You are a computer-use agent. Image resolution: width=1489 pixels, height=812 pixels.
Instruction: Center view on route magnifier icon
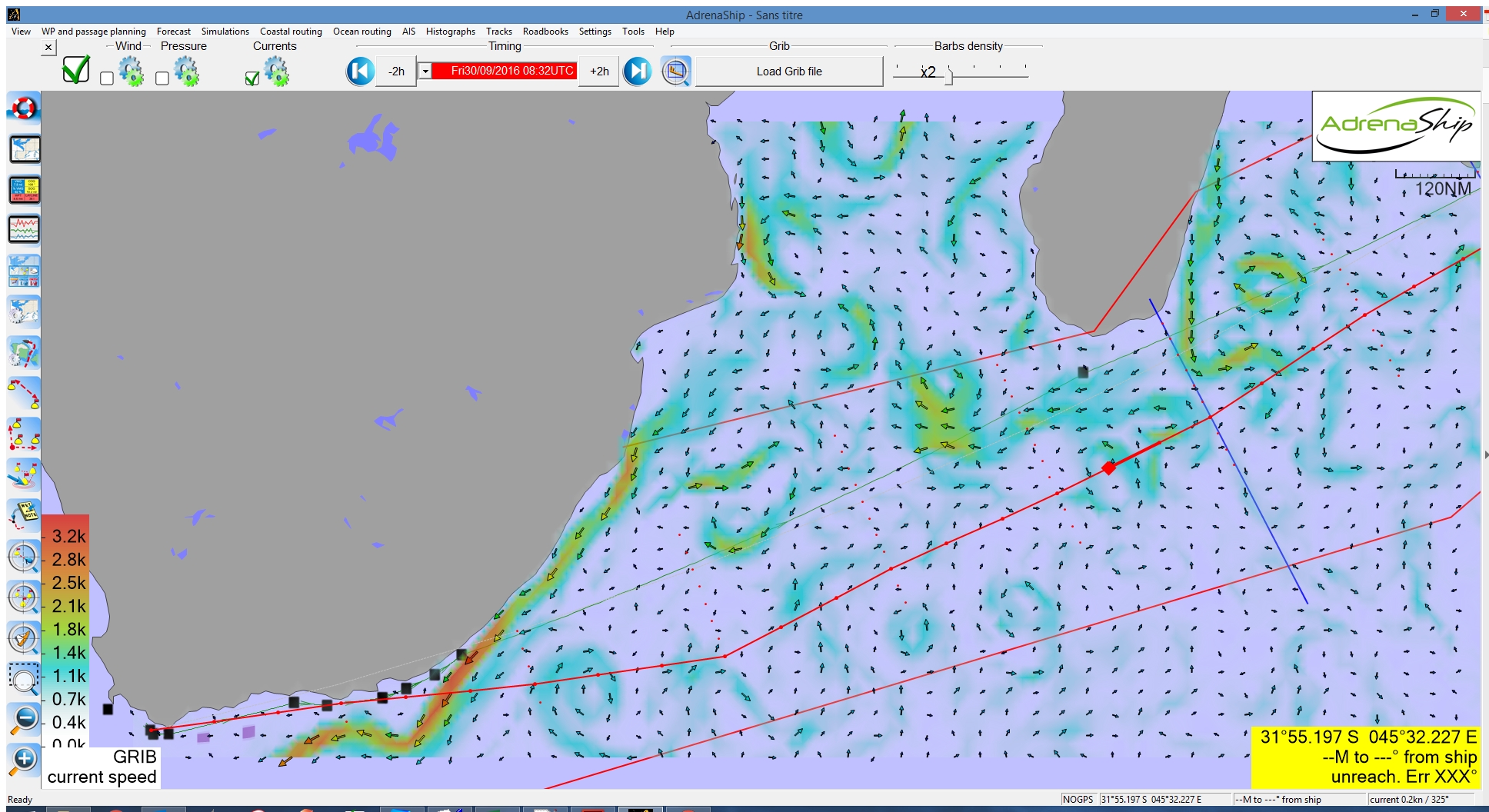tap(24, 597)
